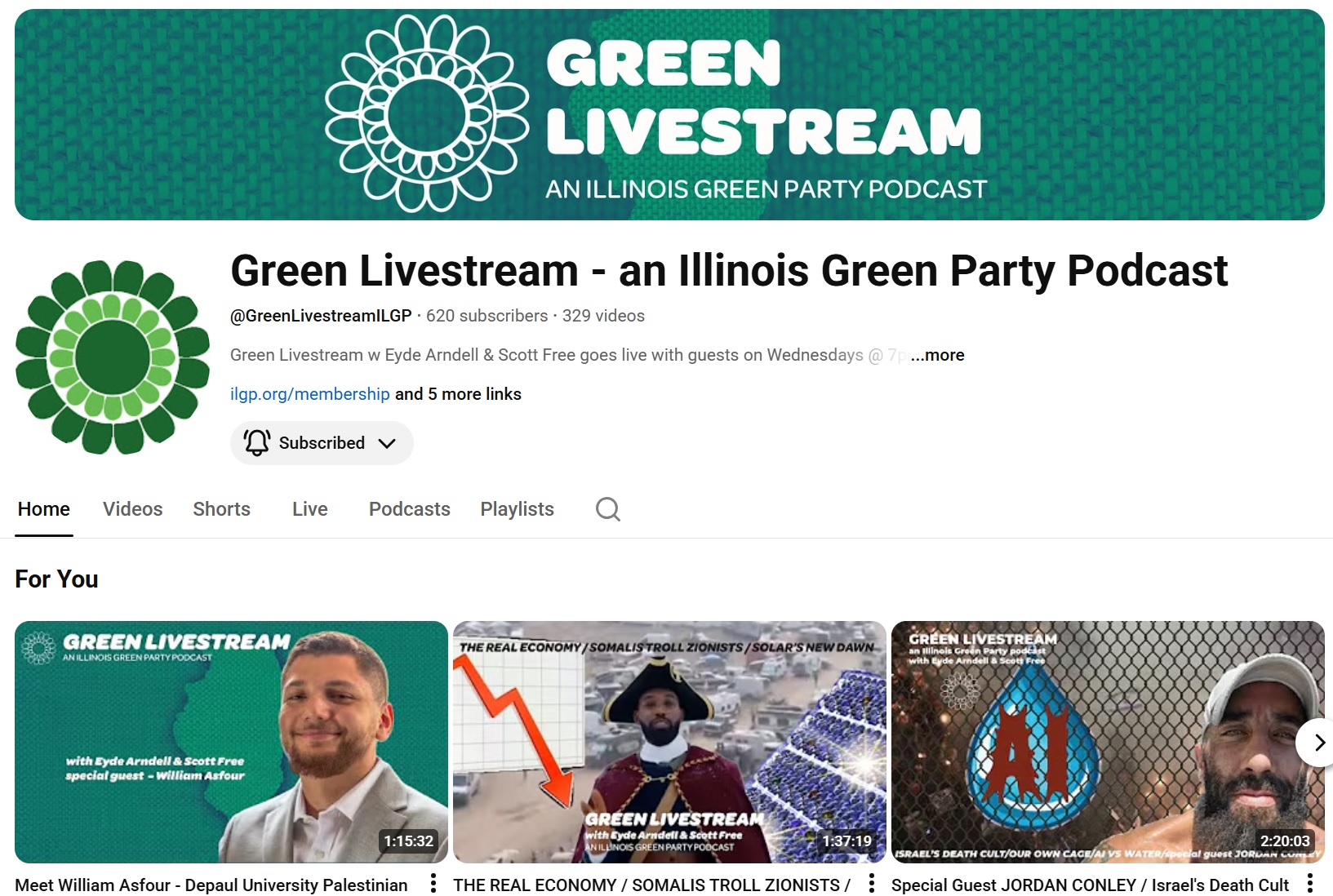Screen dimensions: 1333x896
Task: Play the William Asfour video thumbnail
Action: (x=231, y=742)
